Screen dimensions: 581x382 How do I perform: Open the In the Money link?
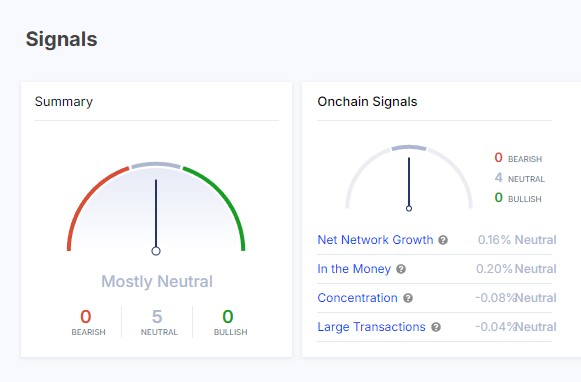point(354,269)
